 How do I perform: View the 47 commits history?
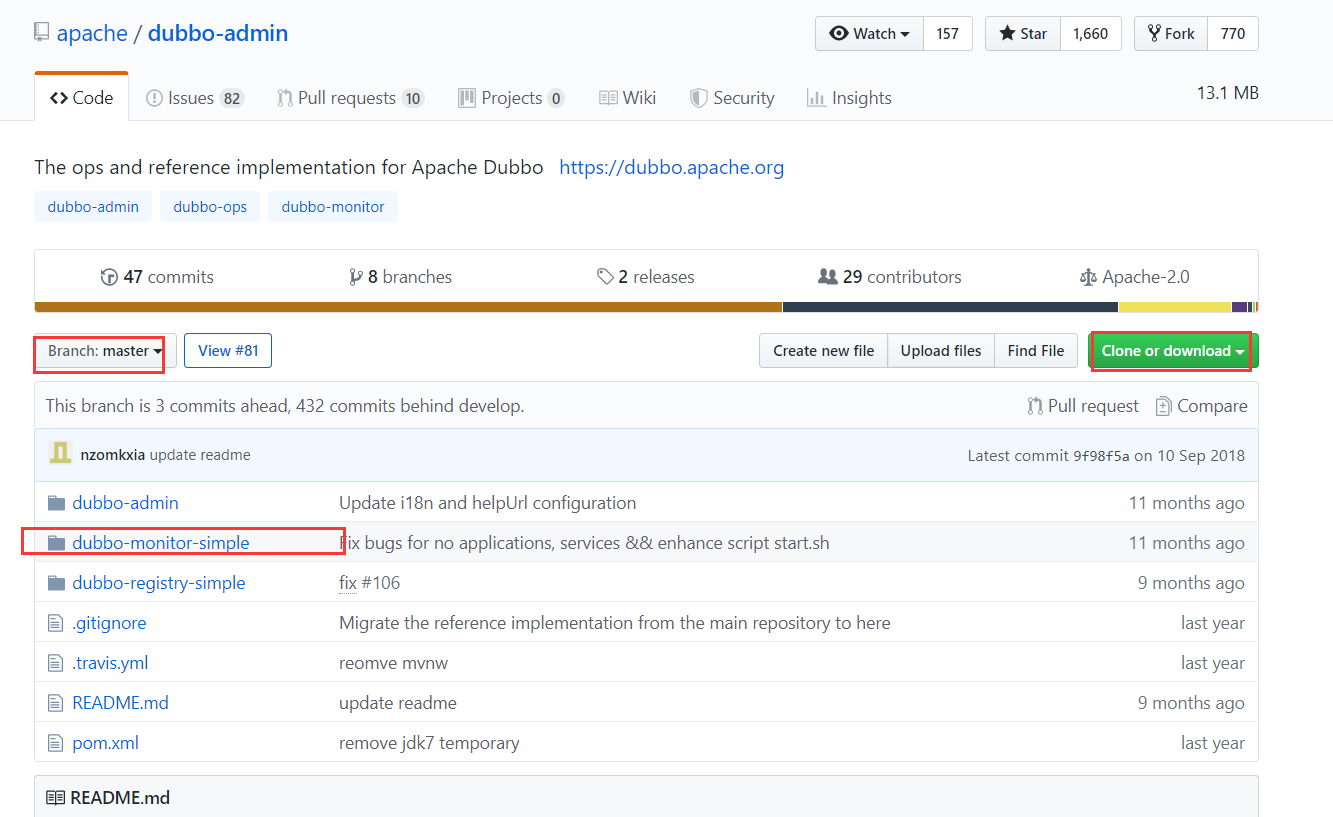click(x=157, y=277)
